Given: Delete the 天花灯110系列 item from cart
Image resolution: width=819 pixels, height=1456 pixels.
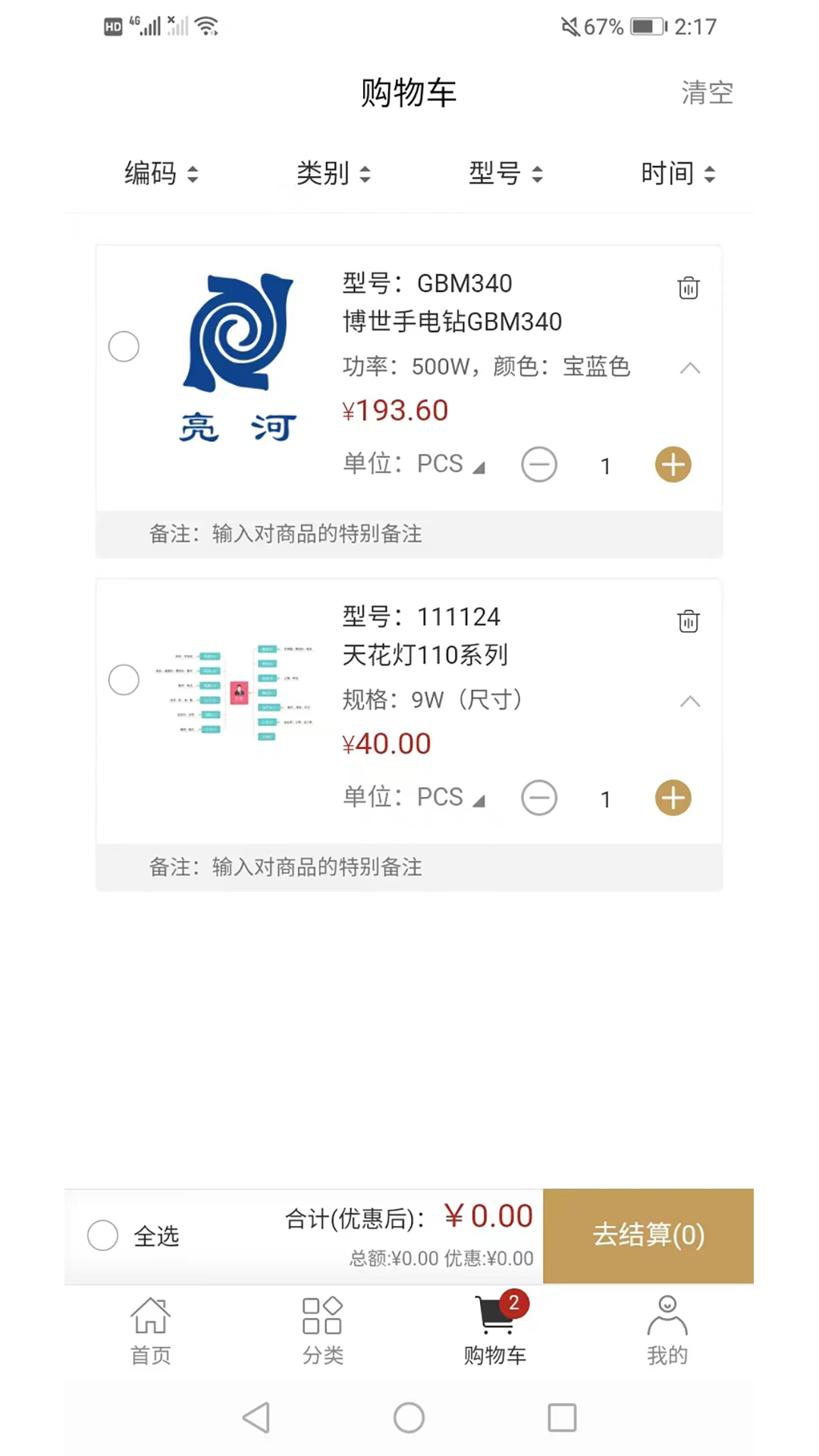Looking at the screenshot, I should point(688,621).
